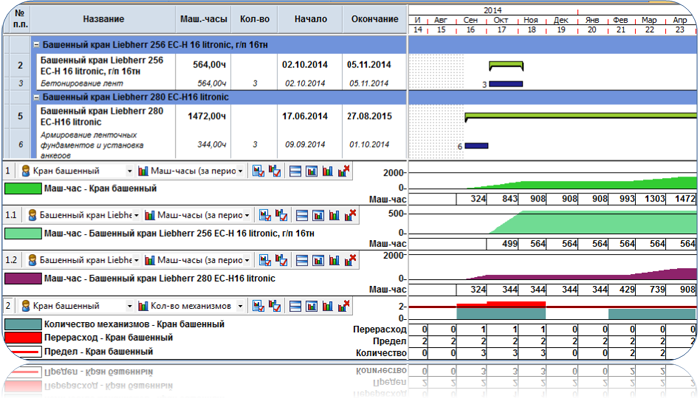Click the bar chart icon in panel 1 toolbar

tap(328, 171)
